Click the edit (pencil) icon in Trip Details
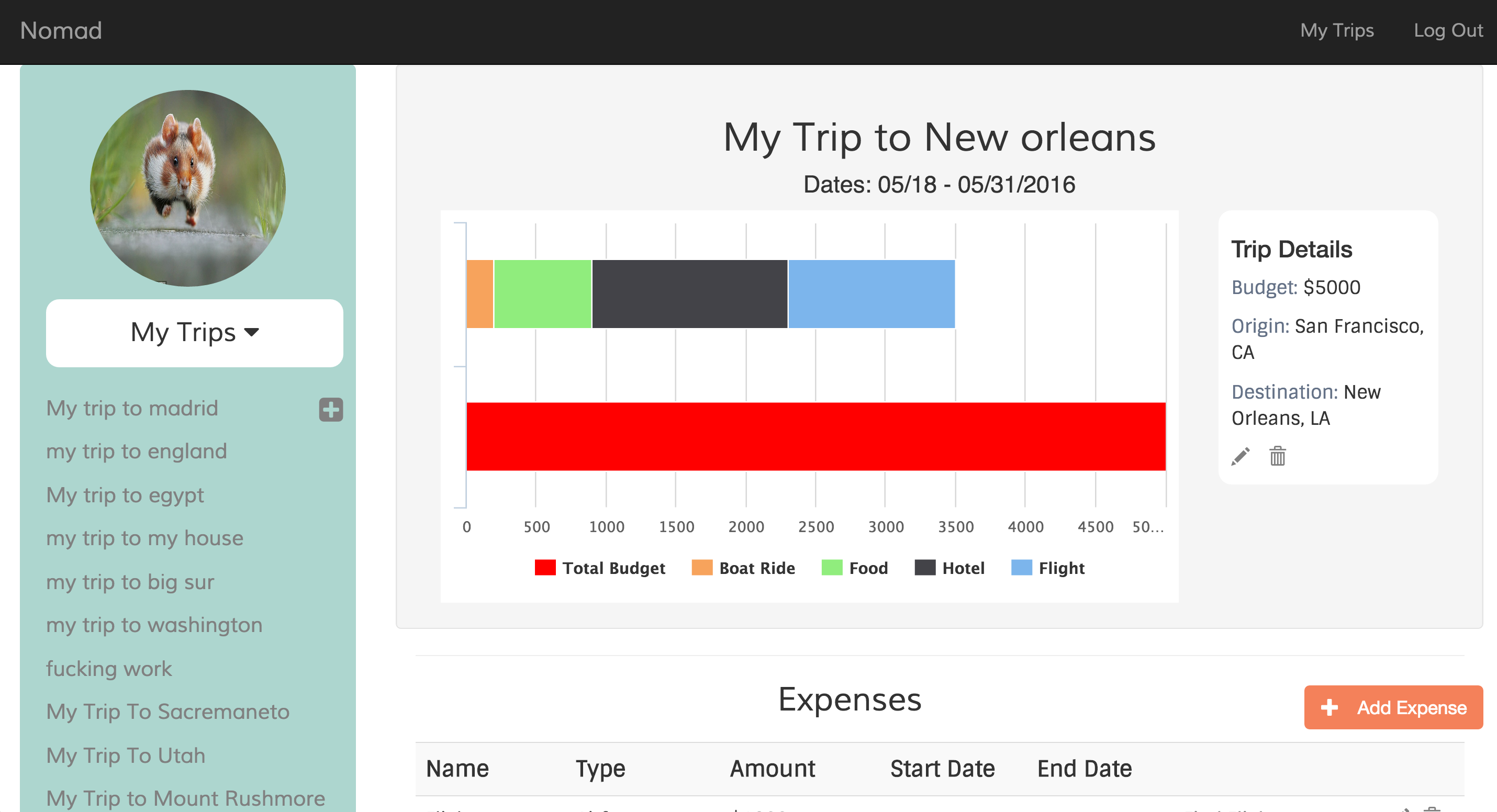The image size is (1497, 812). 1240,457
